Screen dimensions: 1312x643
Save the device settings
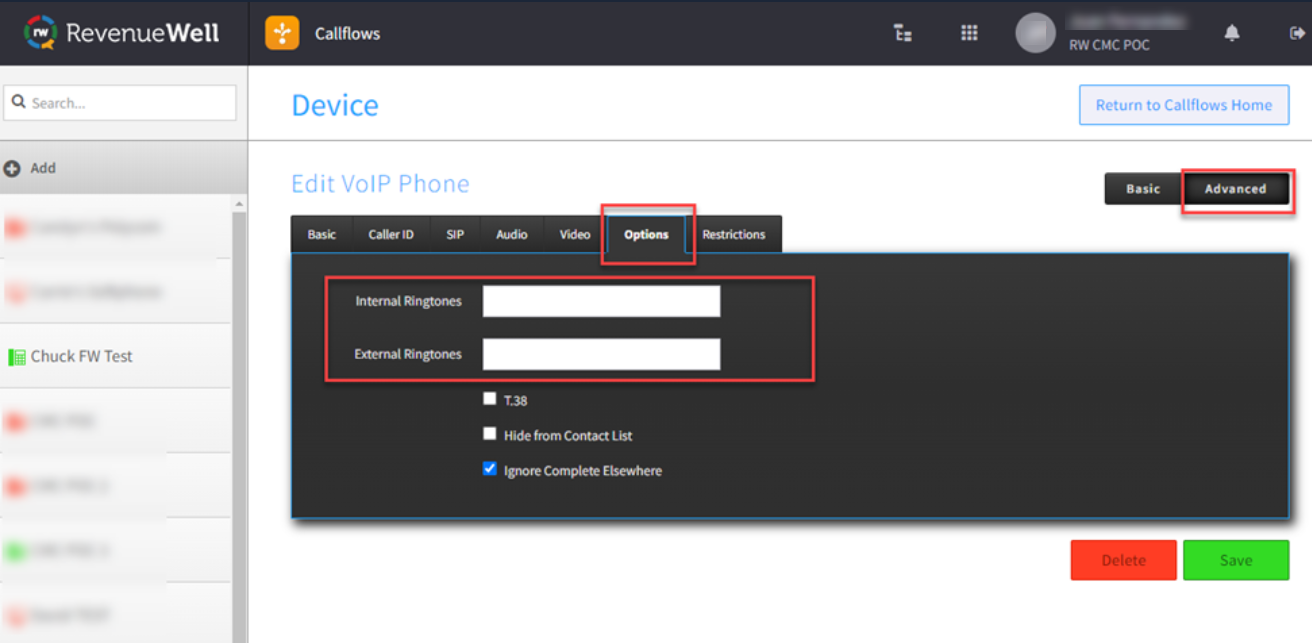tap(1236, 560)
